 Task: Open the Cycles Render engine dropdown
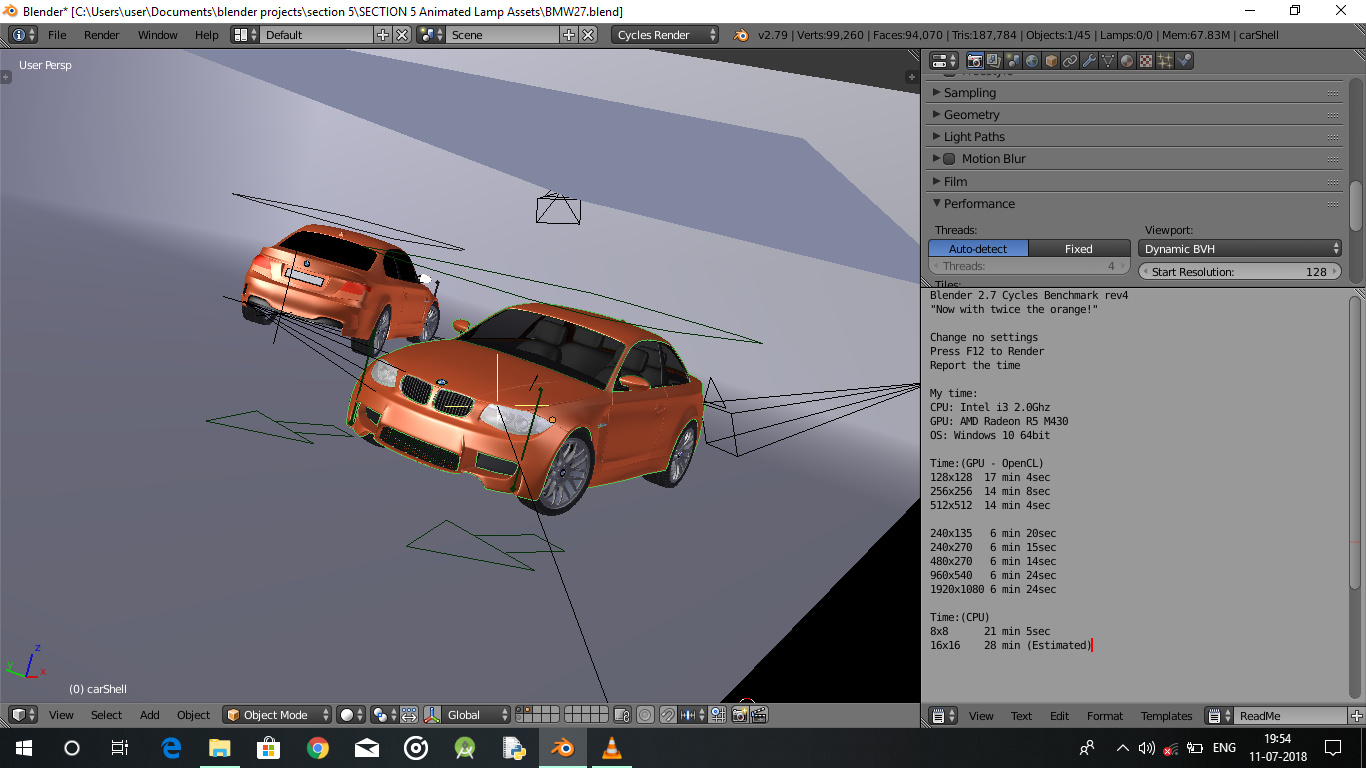click(x=665, y=34)
